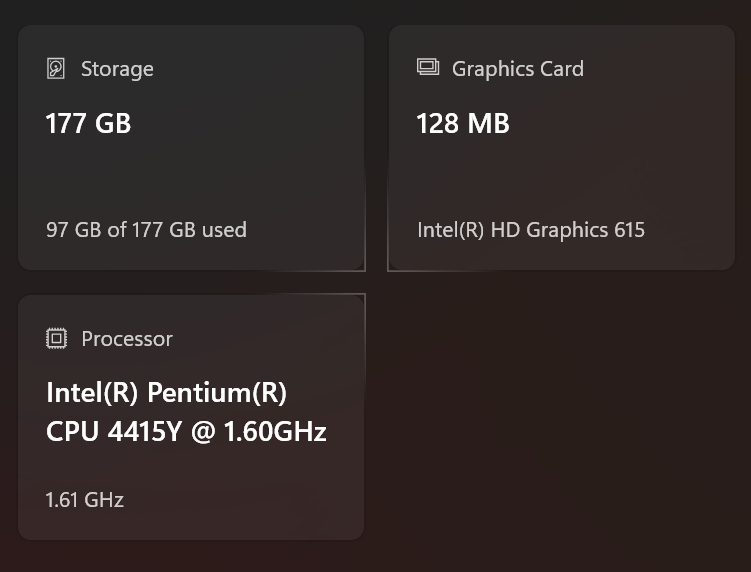Click the 97 GB of 177 GB used text
This screenshot has width=751, height=572.
tap(146, 230)
